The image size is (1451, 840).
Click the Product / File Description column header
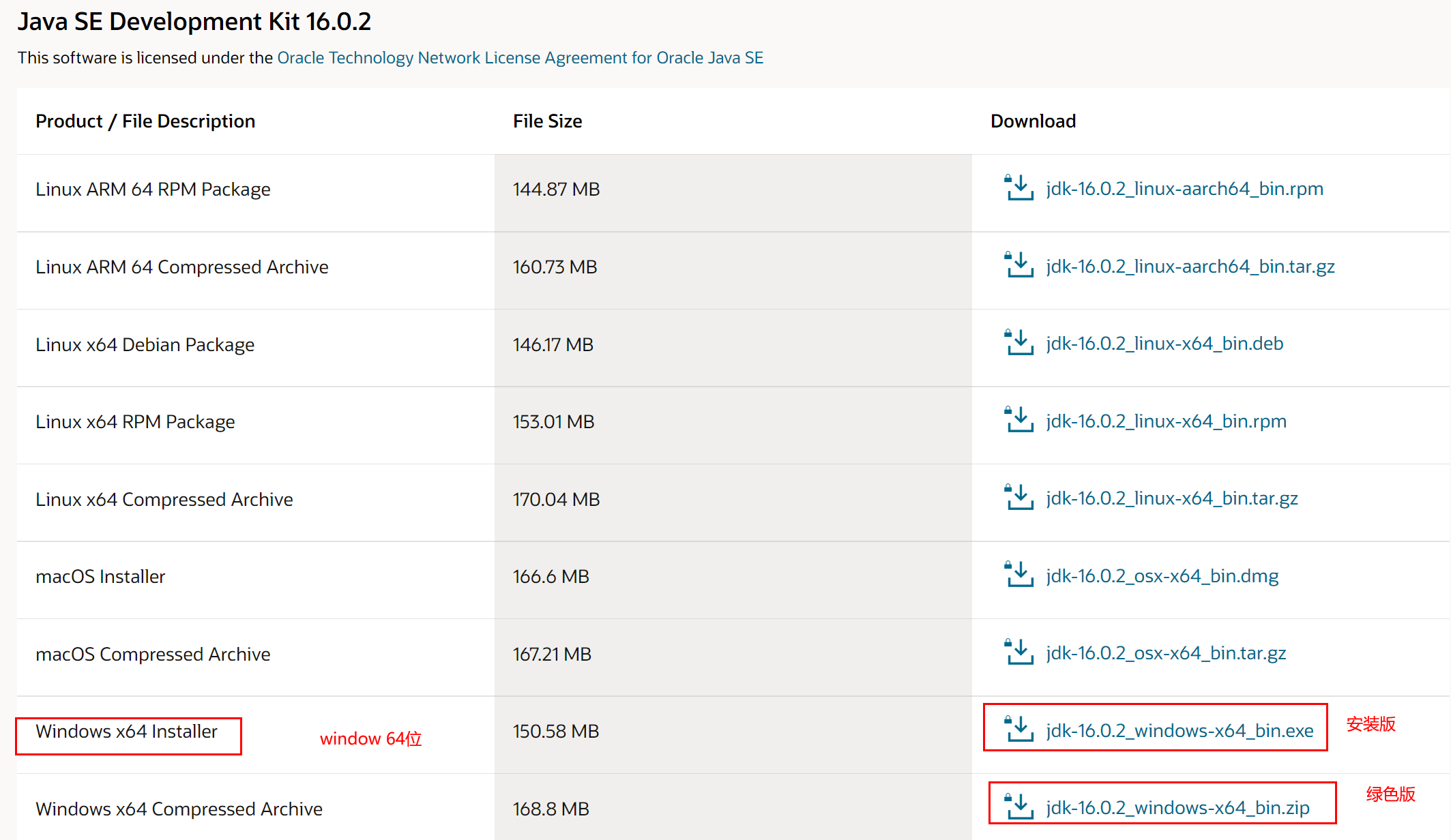click(x=145, y=121)
